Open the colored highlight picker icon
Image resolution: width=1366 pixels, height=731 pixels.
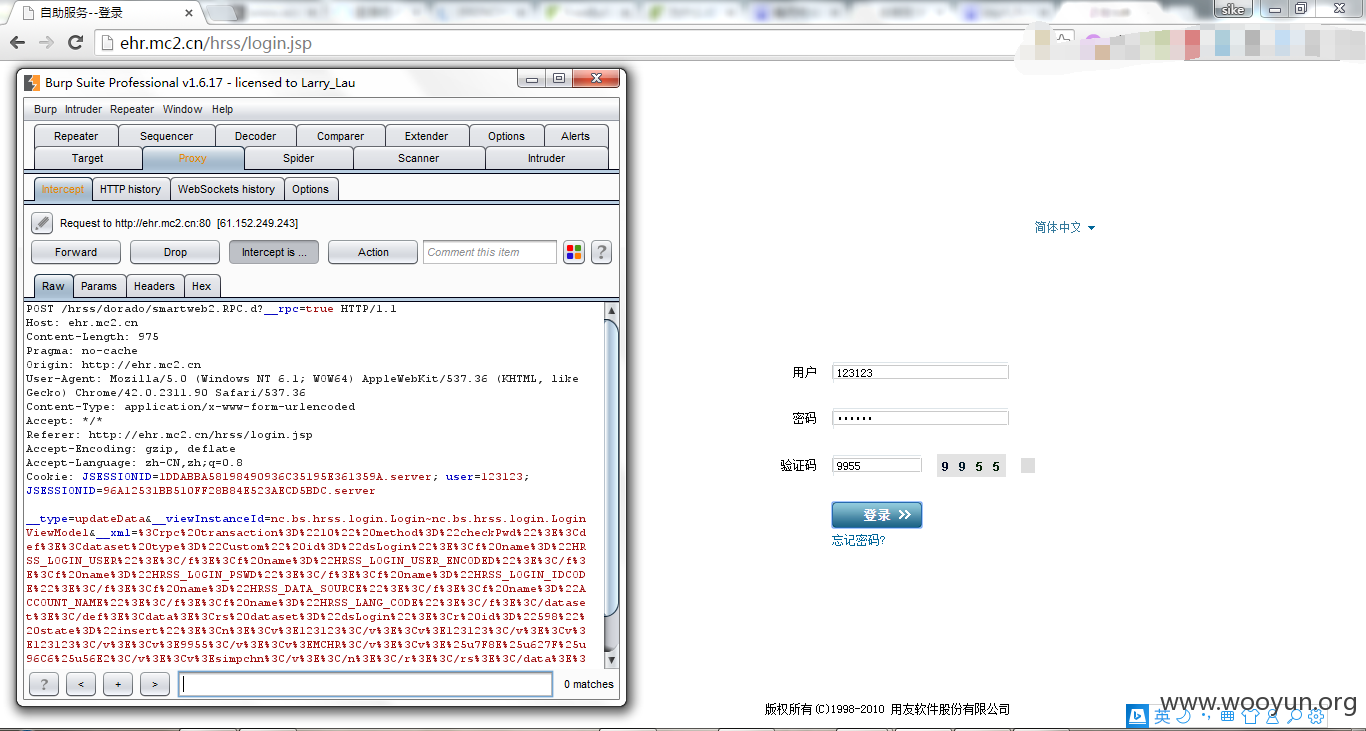click(574, 252)
